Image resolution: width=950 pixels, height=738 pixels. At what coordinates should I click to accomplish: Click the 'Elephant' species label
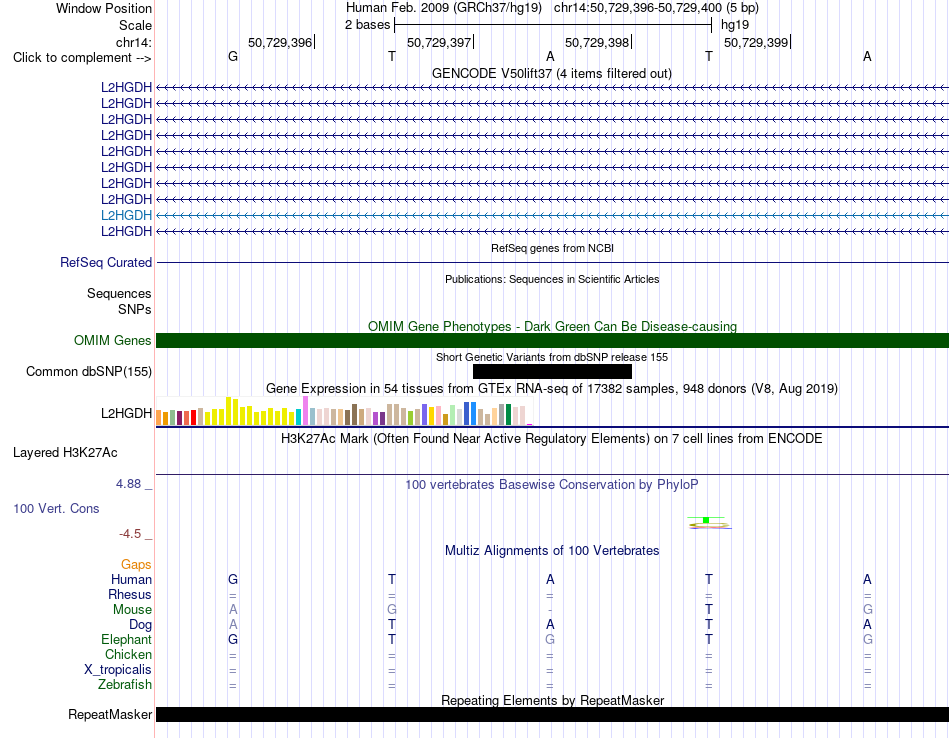point(126,639)
